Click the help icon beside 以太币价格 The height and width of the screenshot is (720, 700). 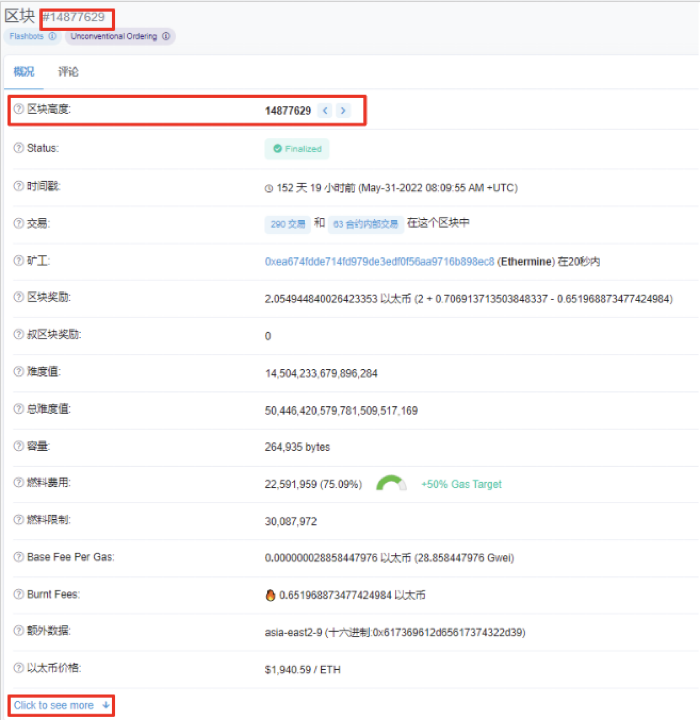coord(18,668)
